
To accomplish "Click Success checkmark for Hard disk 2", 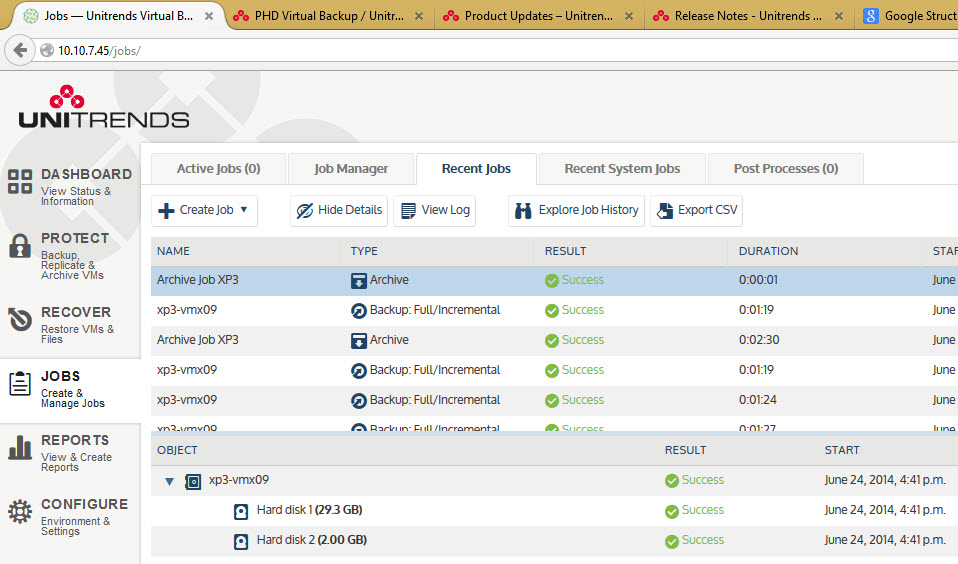I will pos(671,541).
